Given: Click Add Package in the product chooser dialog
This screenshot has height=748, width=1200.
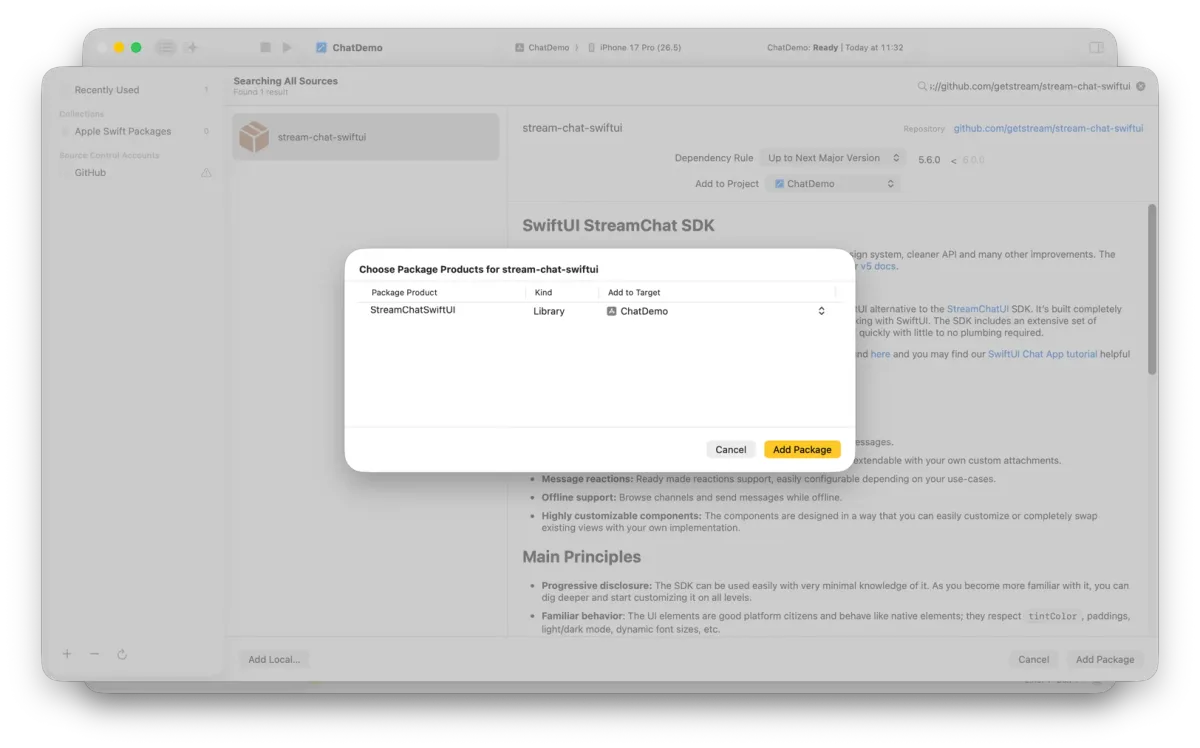Looking at the screenshot, I should coord(802,450).
